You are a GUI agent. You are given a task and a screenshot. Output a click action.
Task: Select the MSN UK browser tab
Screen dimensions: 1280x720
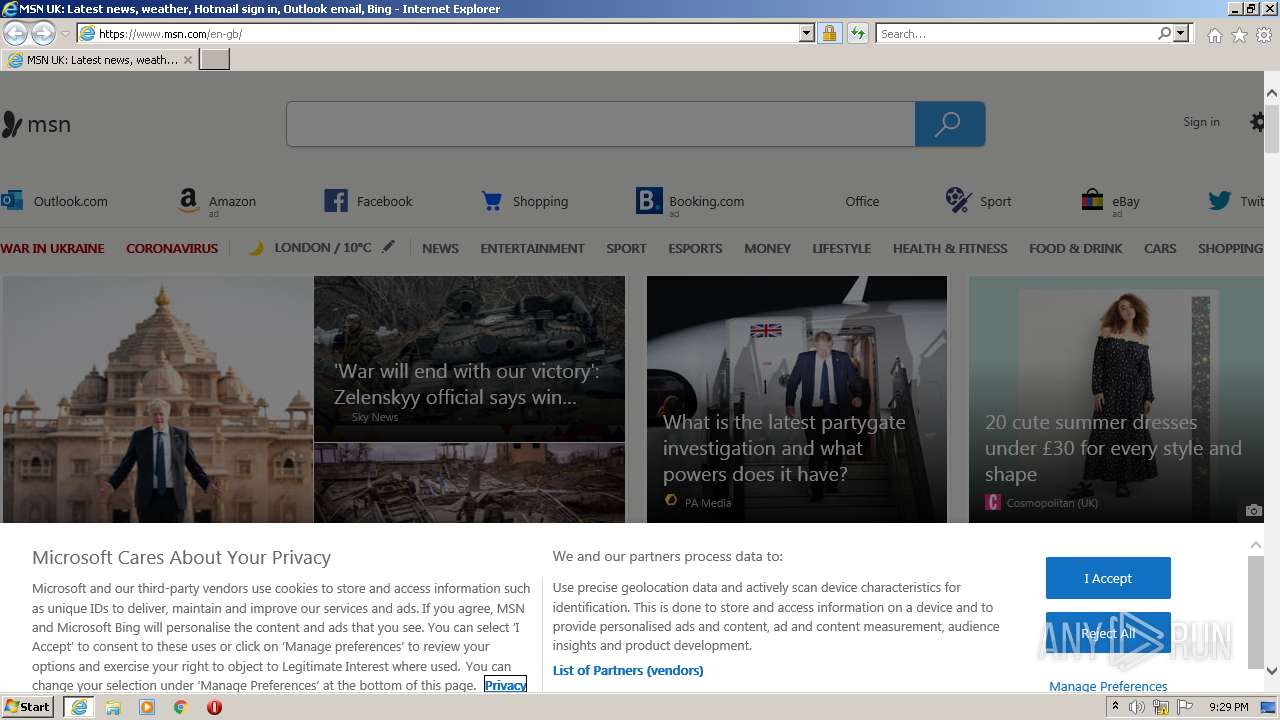[100, 60]
